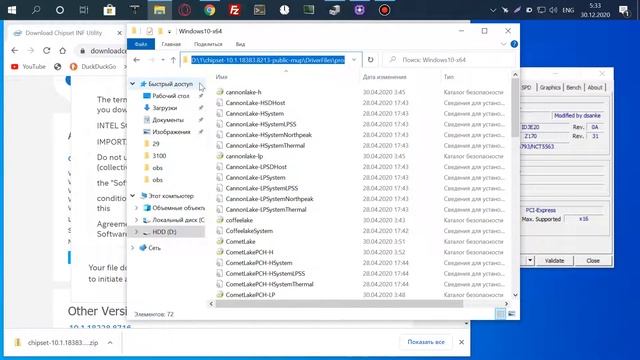640x360 pixels.
Task: Open the Windows Start menu
Action: (12, 10)
